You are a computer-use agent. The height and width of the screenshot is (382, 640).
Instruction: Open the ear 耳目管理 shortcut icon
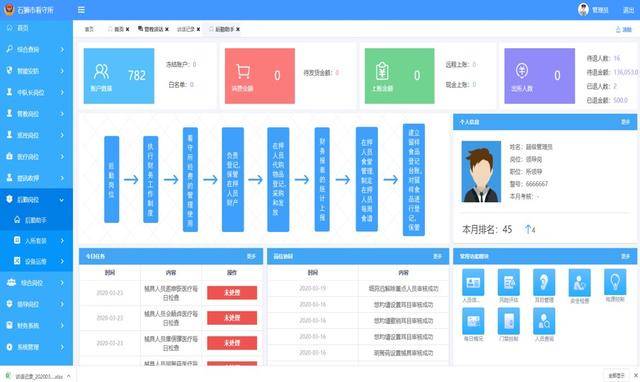544,282
